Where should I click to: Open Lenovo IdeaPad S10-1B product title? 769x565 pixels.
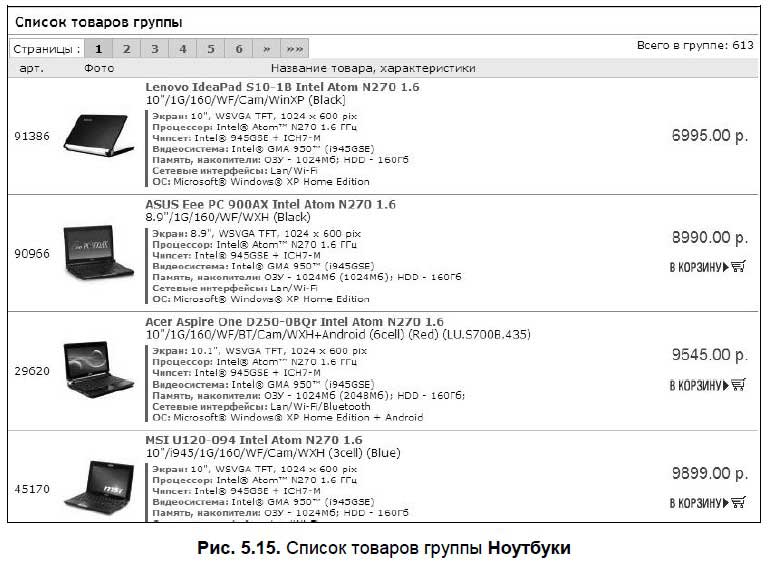[282, 87]
